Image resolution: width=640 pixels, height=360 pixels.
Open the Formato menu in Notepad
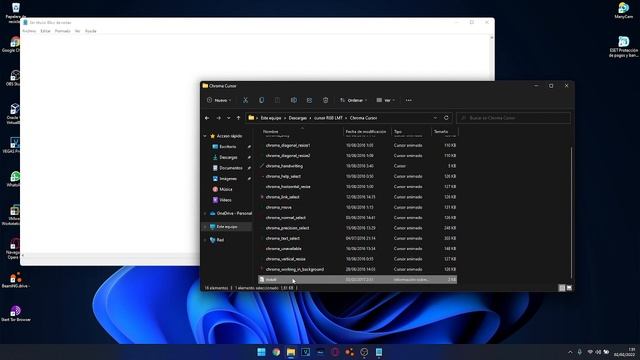[x=62, y=31]
